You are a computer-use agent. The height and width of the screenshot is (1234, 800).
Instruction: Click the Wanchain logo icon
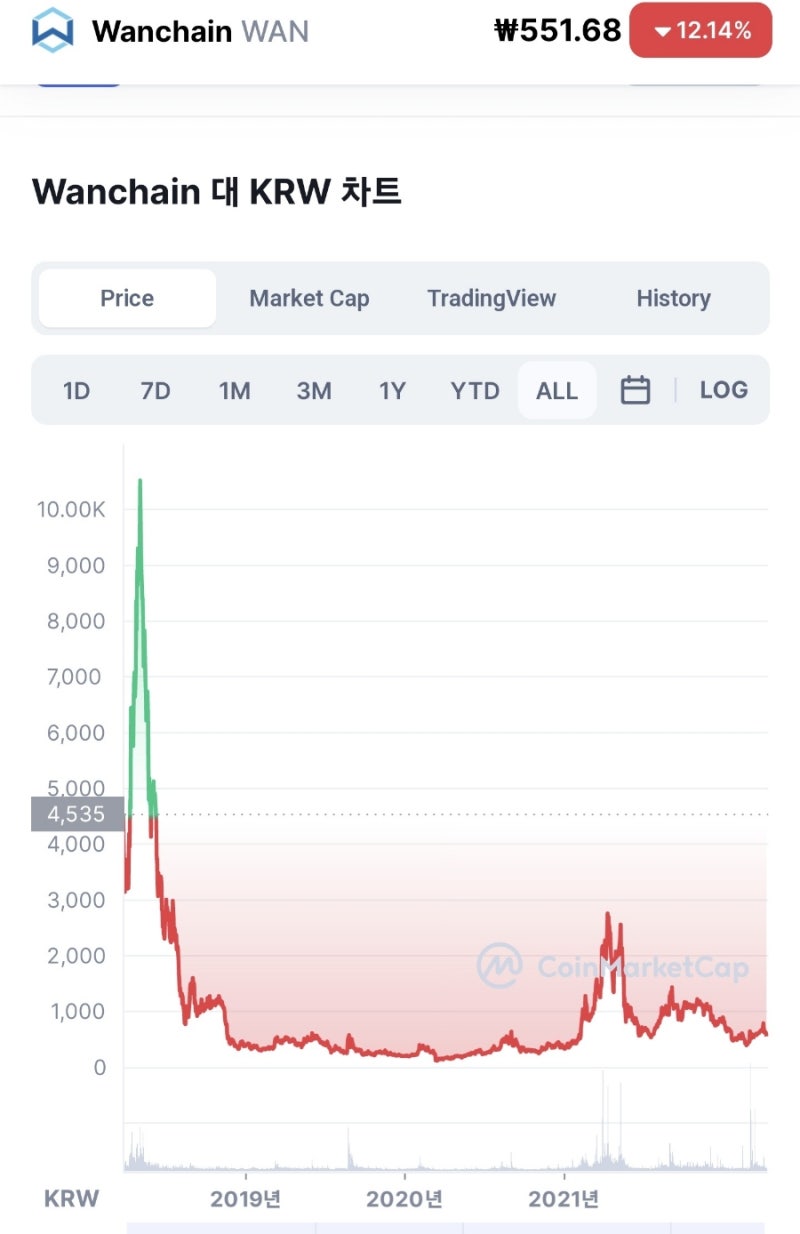pyautogui.click(x=52, y=30)
